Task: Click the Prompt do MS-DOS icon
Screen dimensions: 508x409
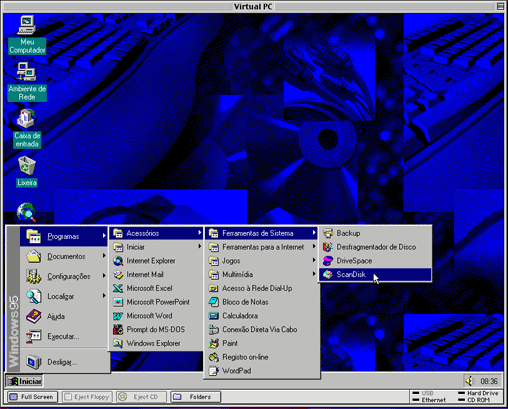Action: click(118, 330)
